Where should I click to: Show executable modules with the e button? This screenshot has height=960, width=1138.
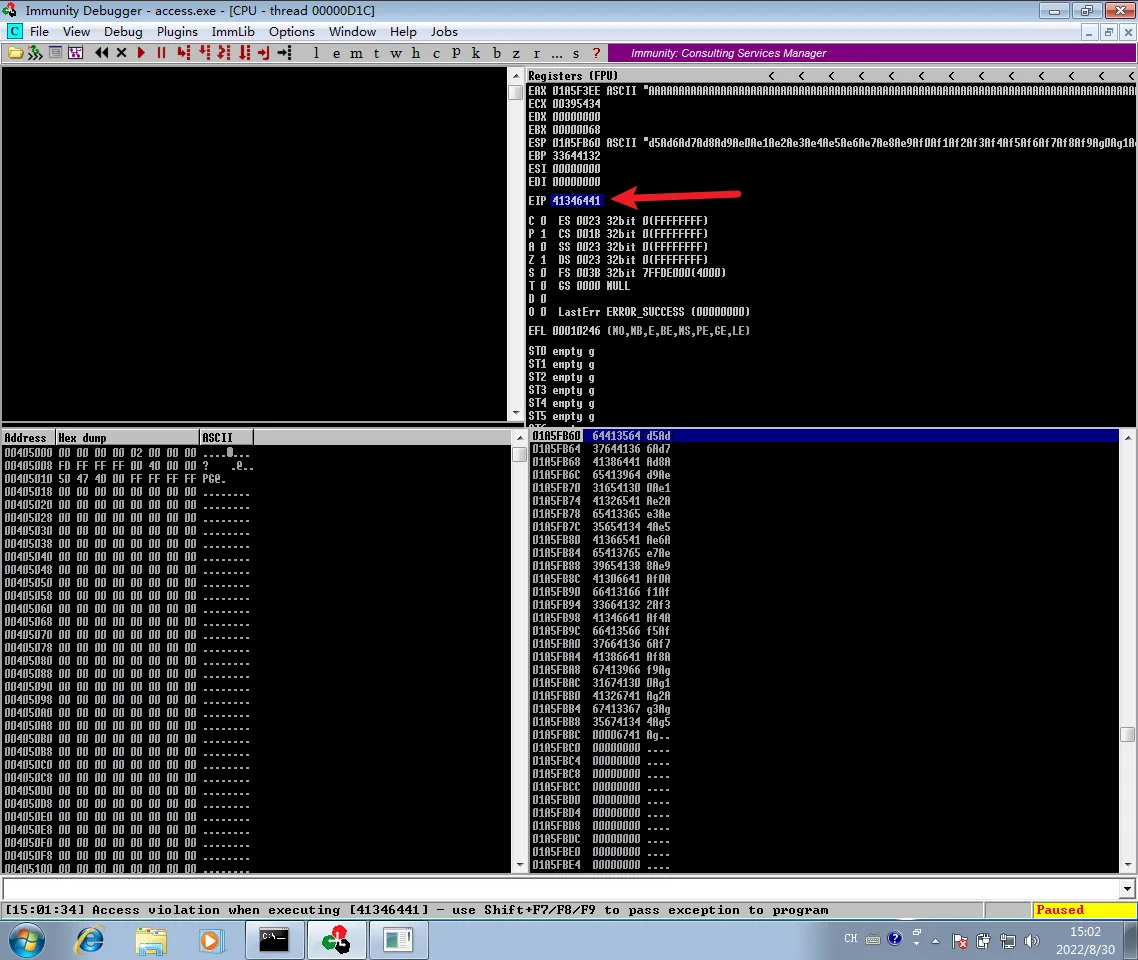tap(336, 53)
